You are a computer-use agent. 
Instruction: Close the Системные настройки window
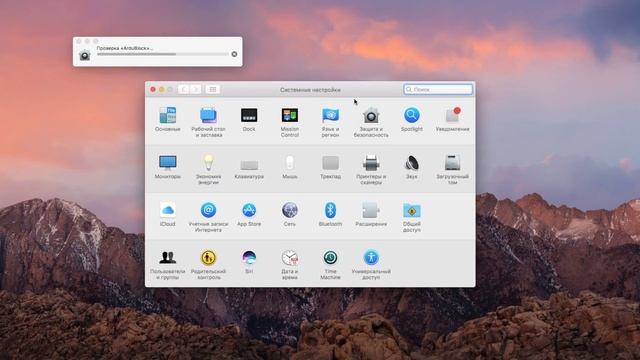click(x=153, y=89)
